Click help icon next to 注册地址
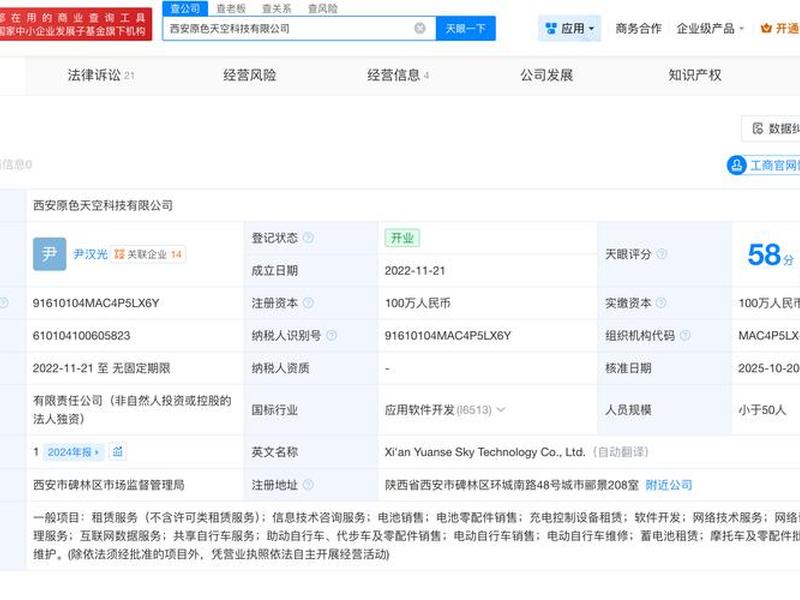800x600 pixels. click(x=308, y=485)
